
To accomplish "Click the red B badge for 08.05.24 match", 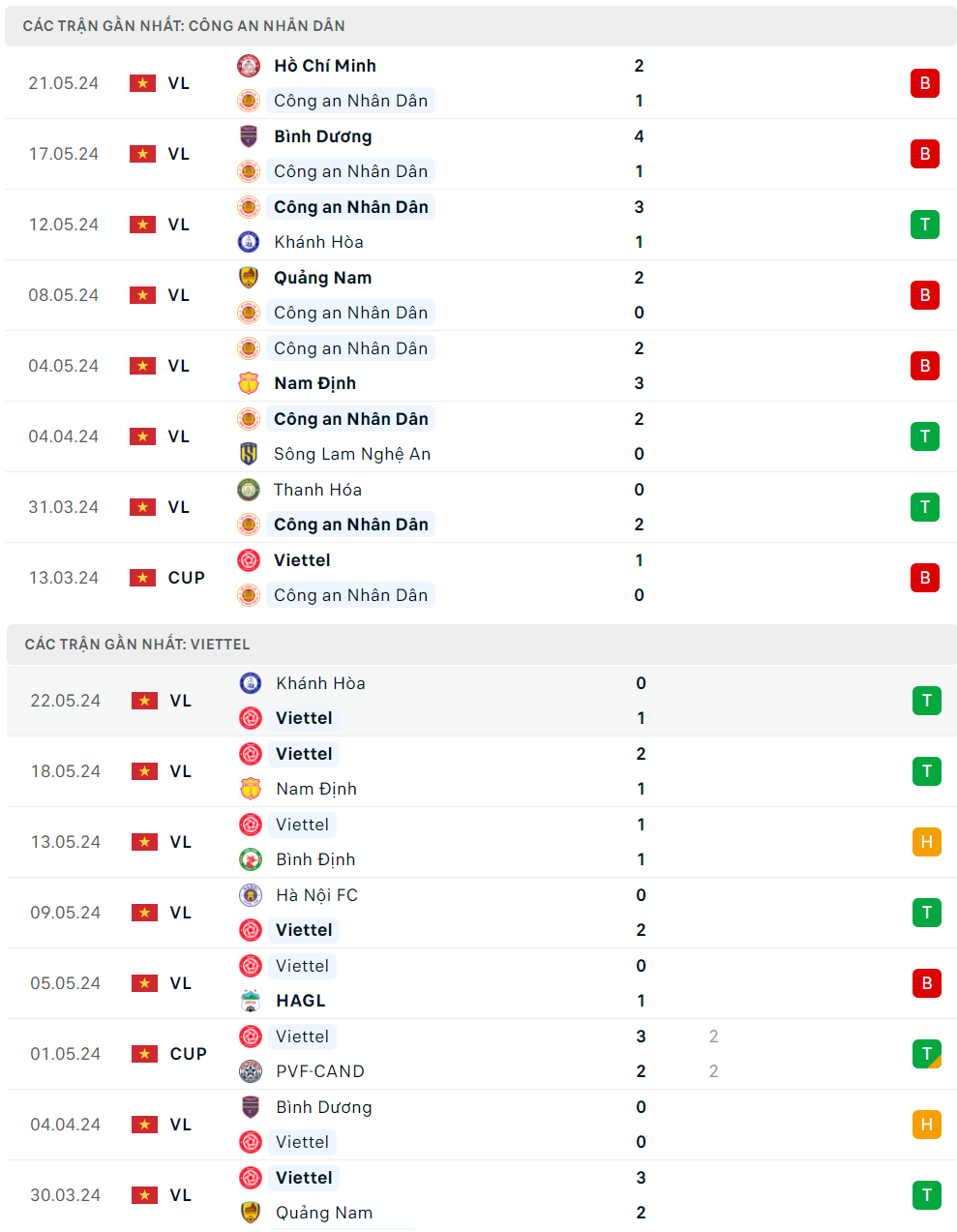I will [x=924, y=295].
